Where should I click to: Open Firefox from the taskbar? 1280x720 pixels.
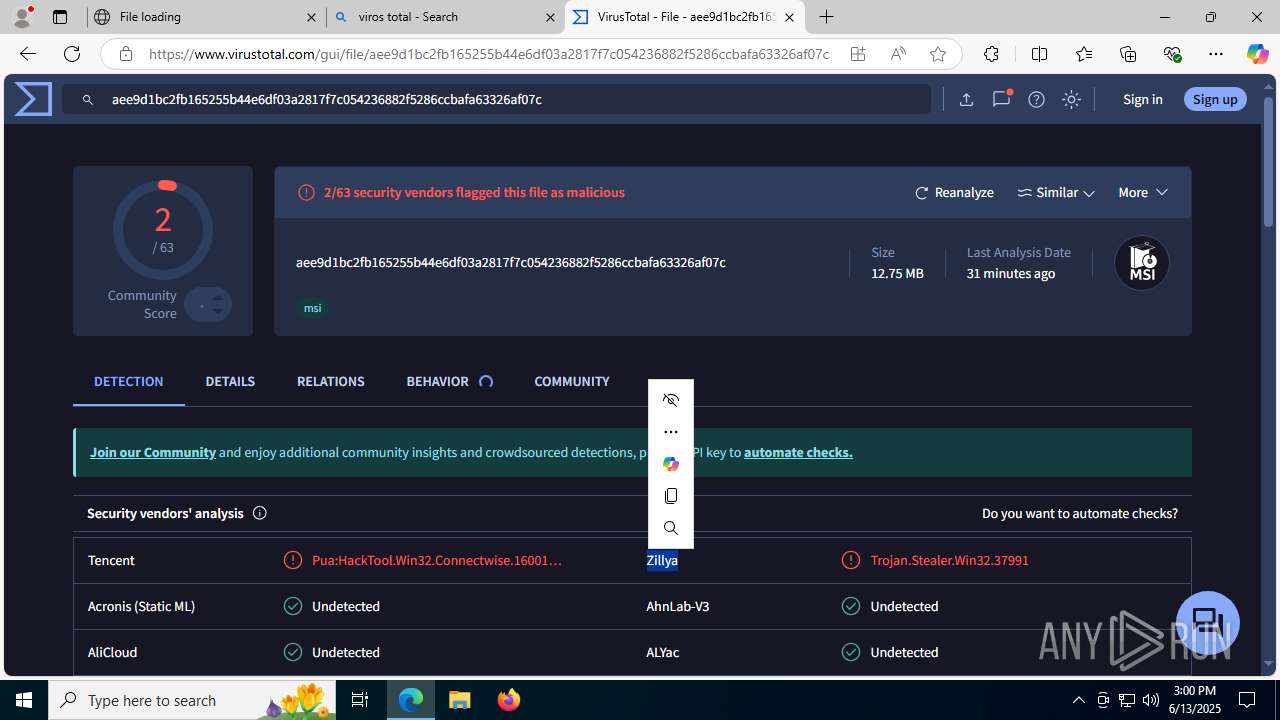point(509,700)
